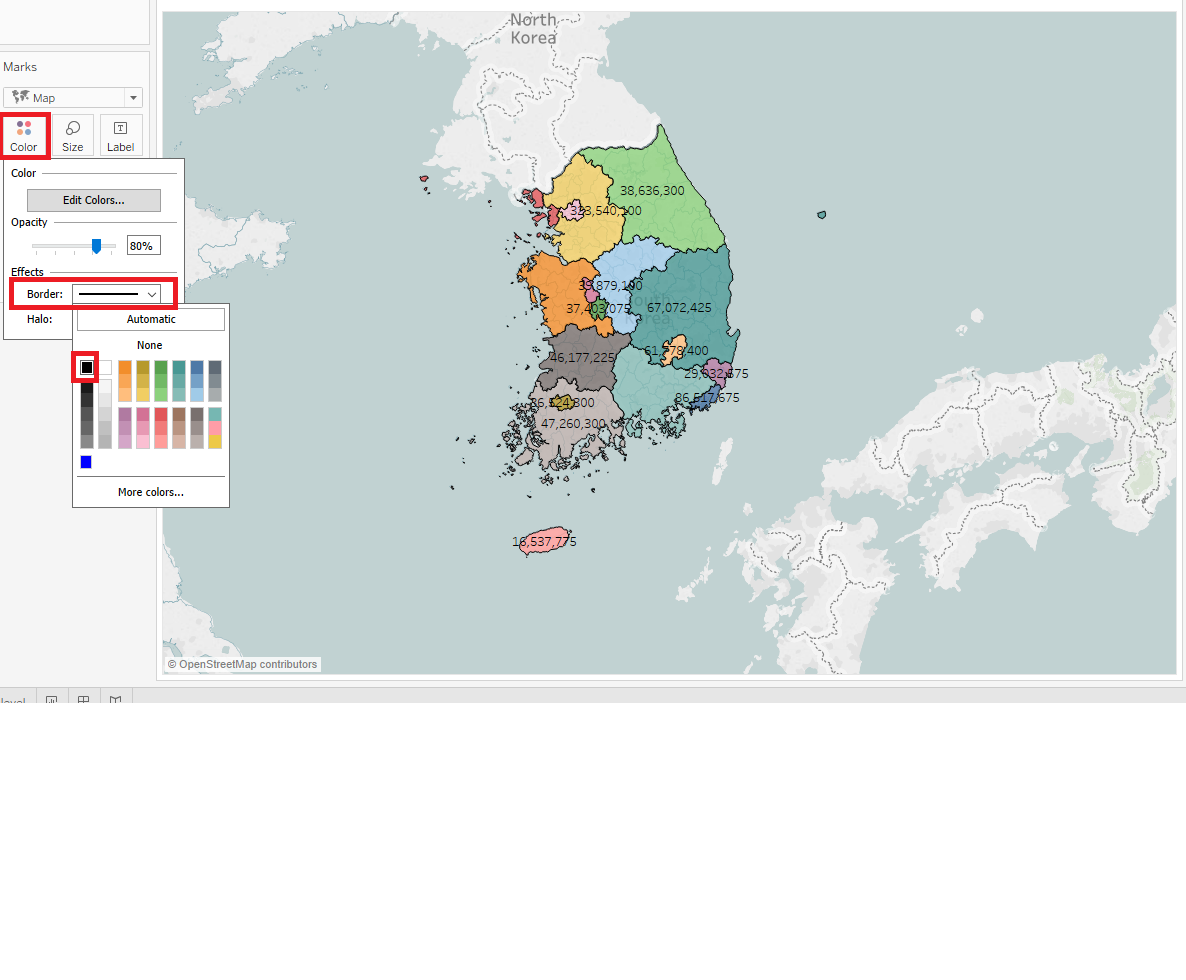Select None for border color
The image size is (1186, 980).
(150, 345)
